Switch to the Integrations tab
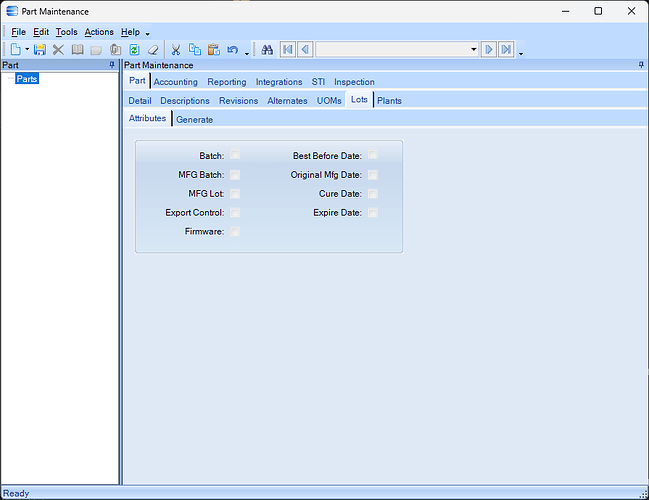This screenshot has height=500, width=649. coord(279,82)
